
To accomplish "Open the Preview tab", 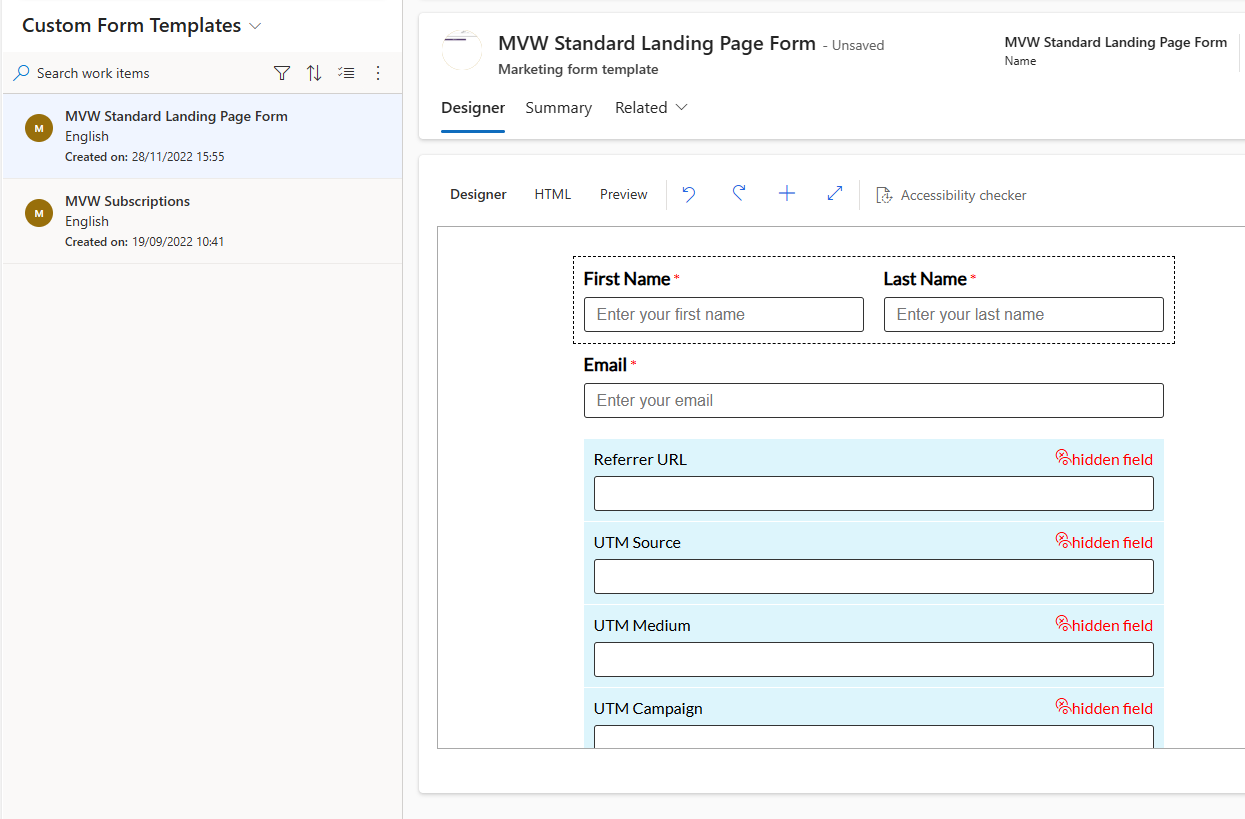I will pos(623,195).
